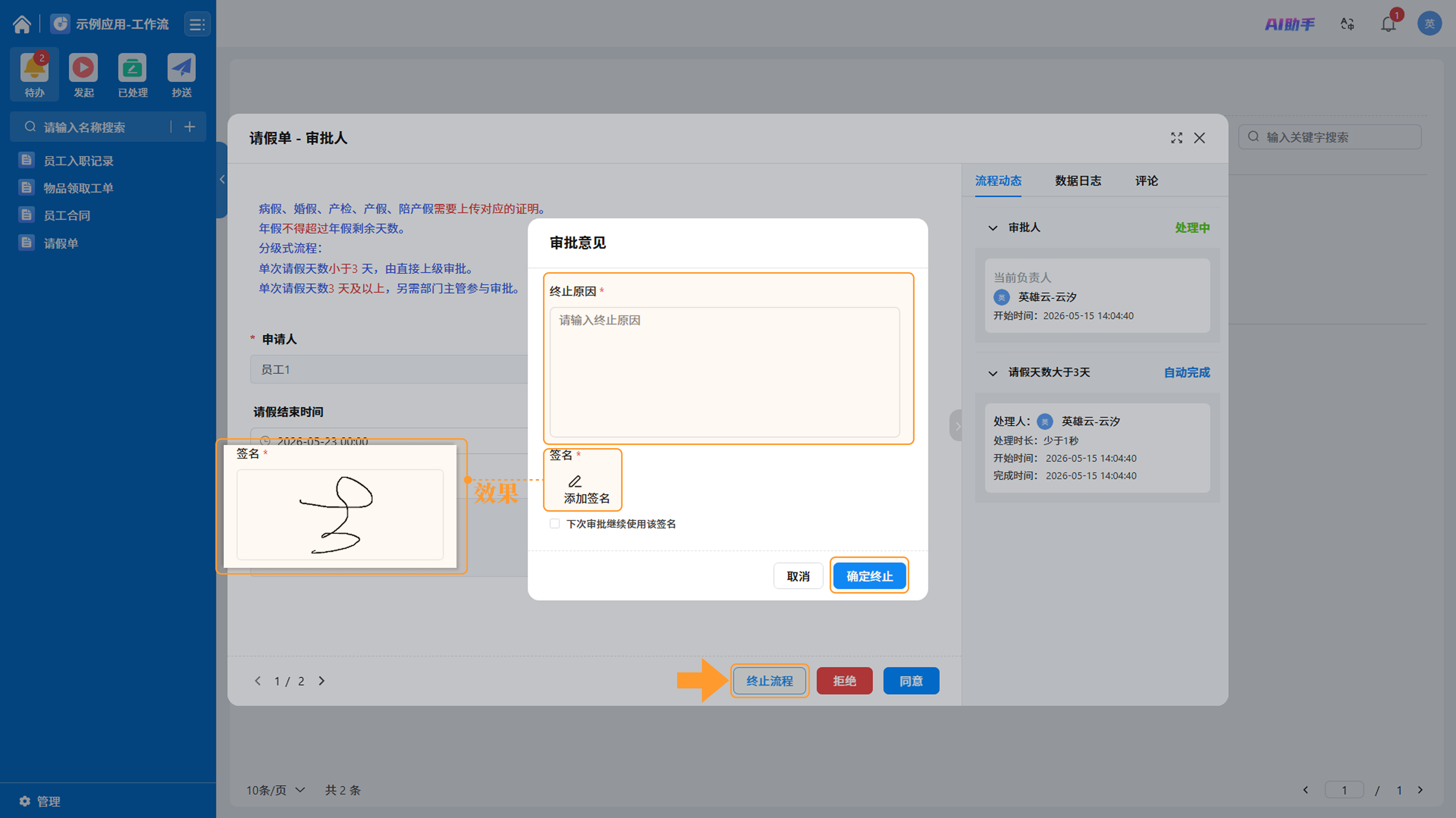Click the 共 2 条 total count text
Image resolution: width=1456 pixels, height=818 pixels.
pos(342,790)
